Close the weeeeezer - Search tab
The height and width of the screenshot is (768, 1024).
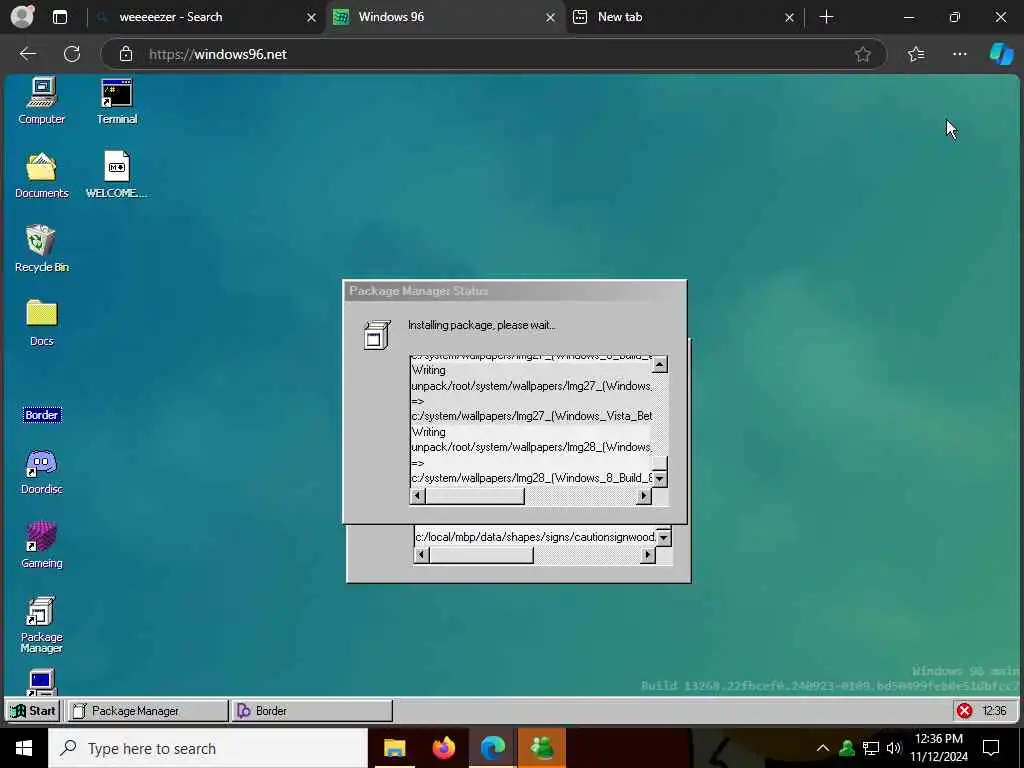(312, 18)
